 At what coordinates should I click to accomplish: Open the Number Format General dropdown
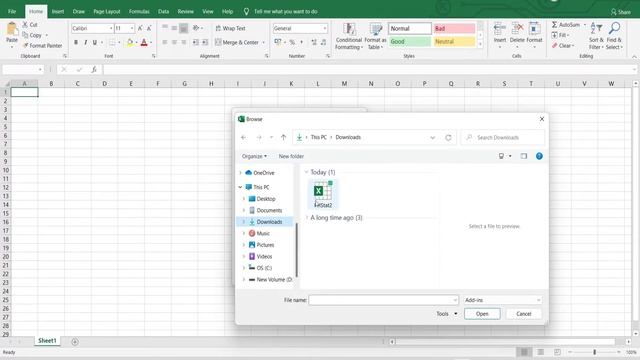click(x=325, y=28)
